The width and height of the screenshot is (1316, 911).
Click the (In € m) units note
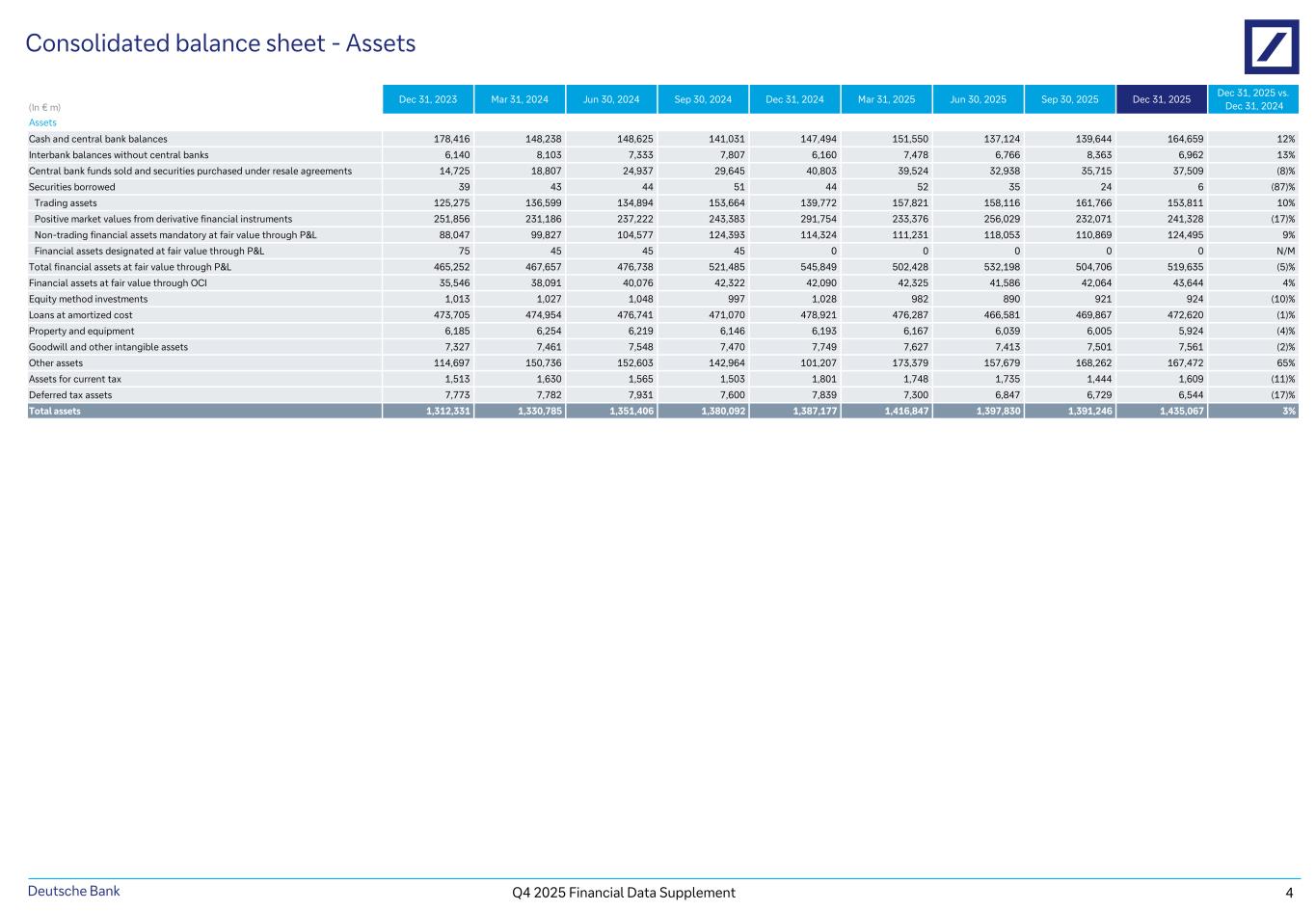coord(44,107)
